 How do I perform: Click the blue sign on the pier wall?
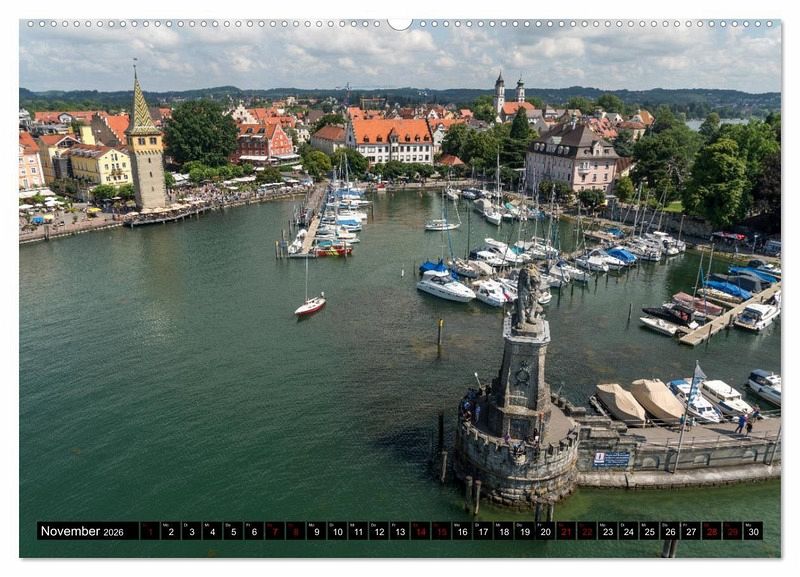click(x=611, y=459)
